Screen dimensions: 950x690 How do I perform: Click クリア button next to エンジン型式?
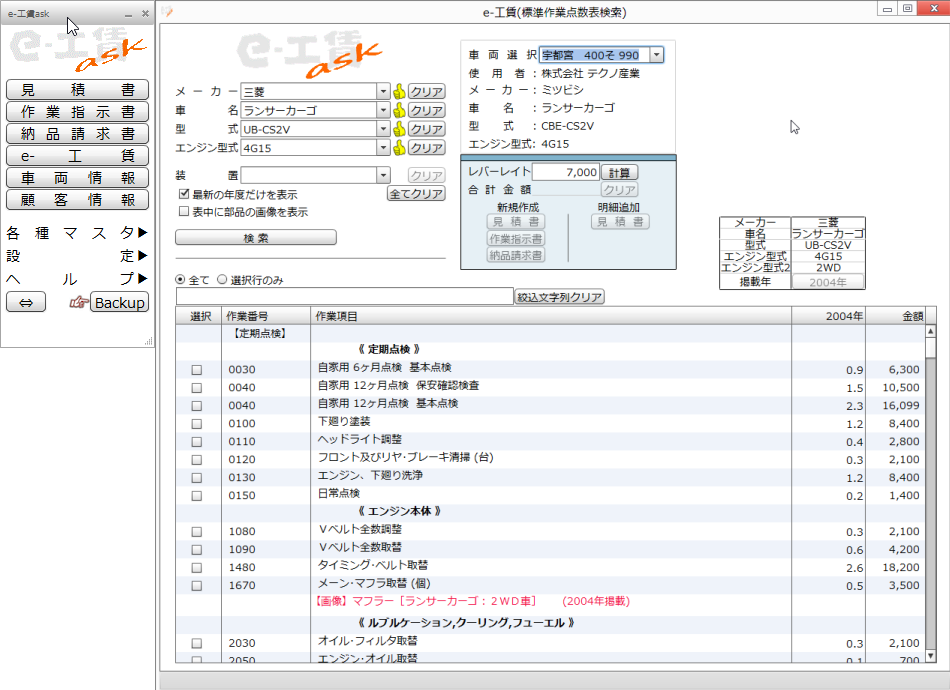(427, 148)
